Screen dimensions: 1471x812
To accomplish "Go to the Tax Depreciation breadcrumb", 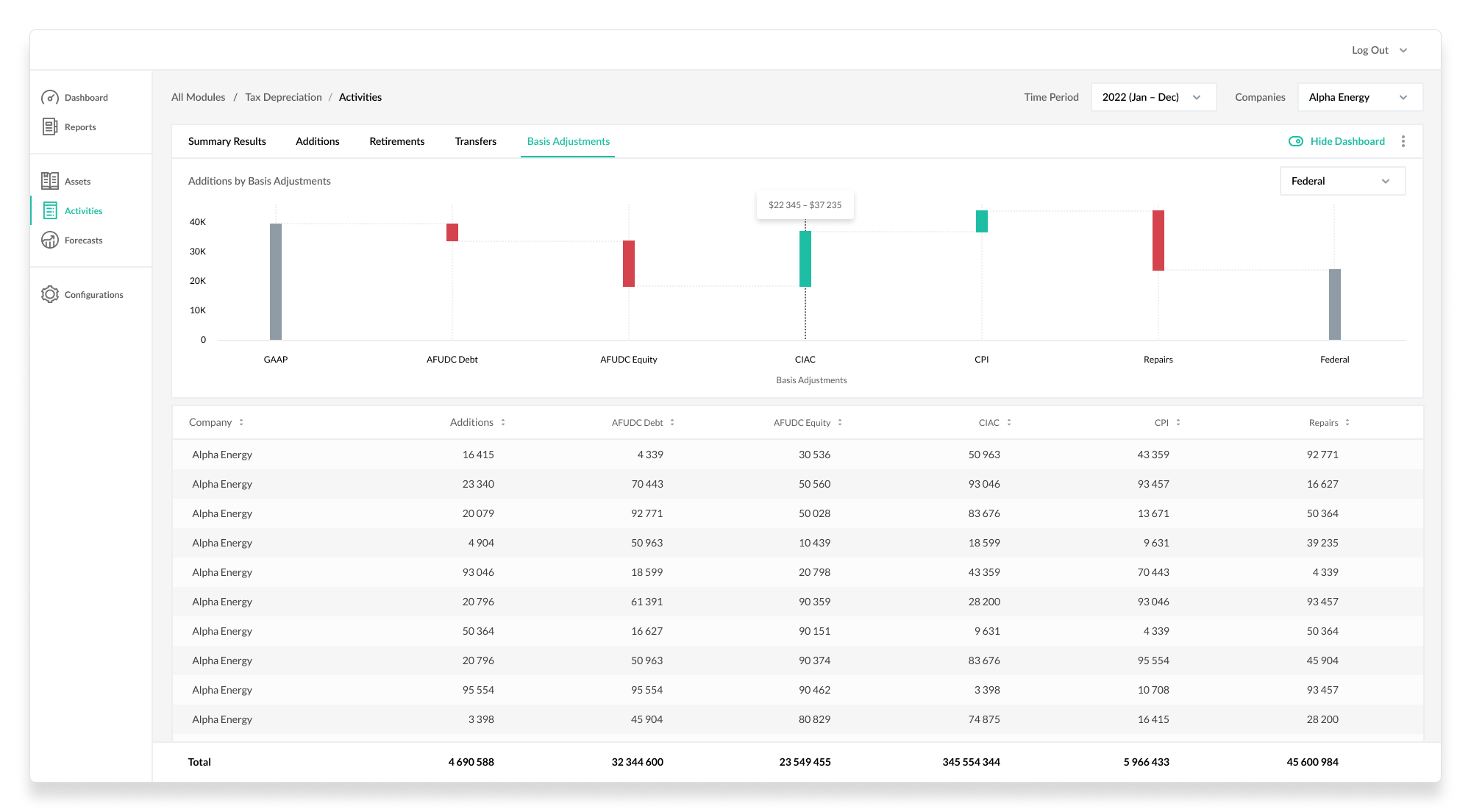I will [x=283, y=97].
